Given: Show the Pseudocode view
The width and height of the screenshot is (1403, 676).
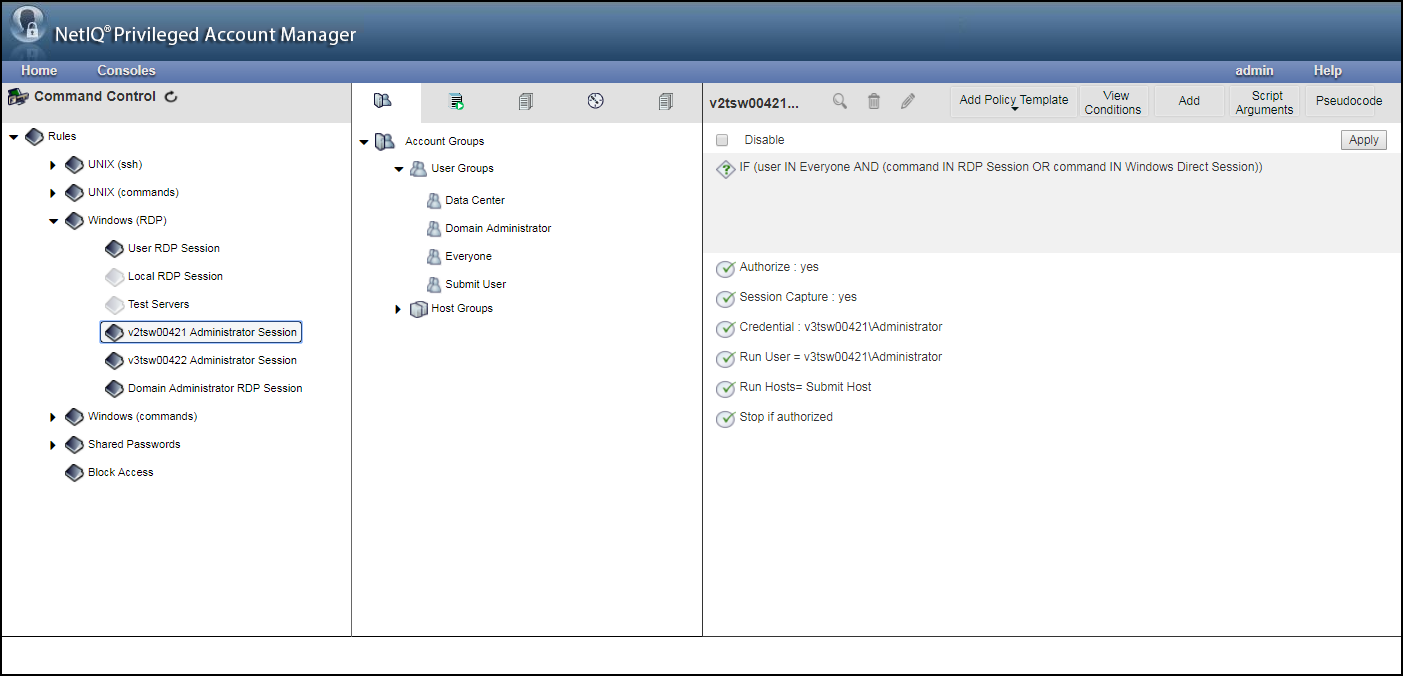Looking at the screenshot, I should pyautogui.click(x=1349, y=101).
